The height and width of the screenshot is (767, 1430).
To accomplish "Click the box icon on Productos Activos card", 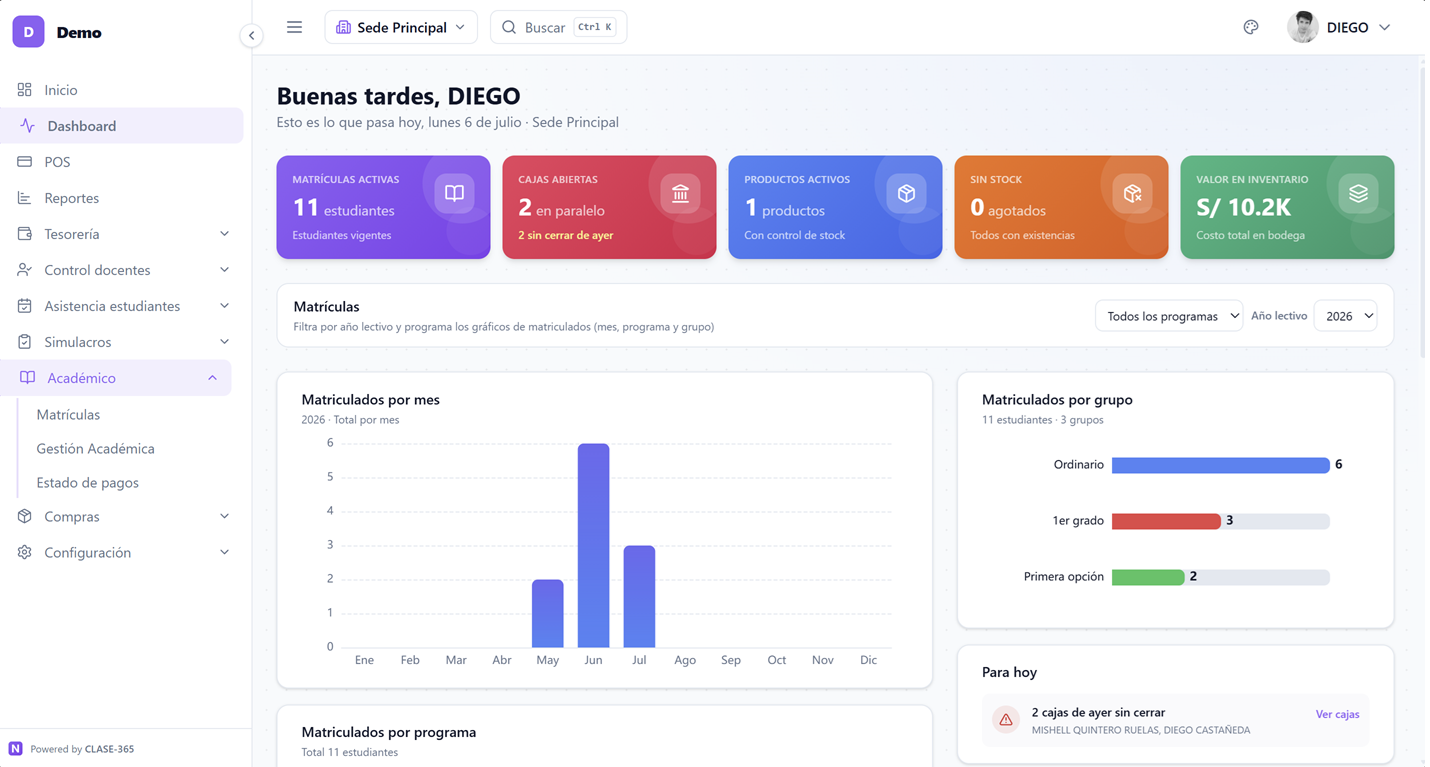I will [x=906, y=193].
